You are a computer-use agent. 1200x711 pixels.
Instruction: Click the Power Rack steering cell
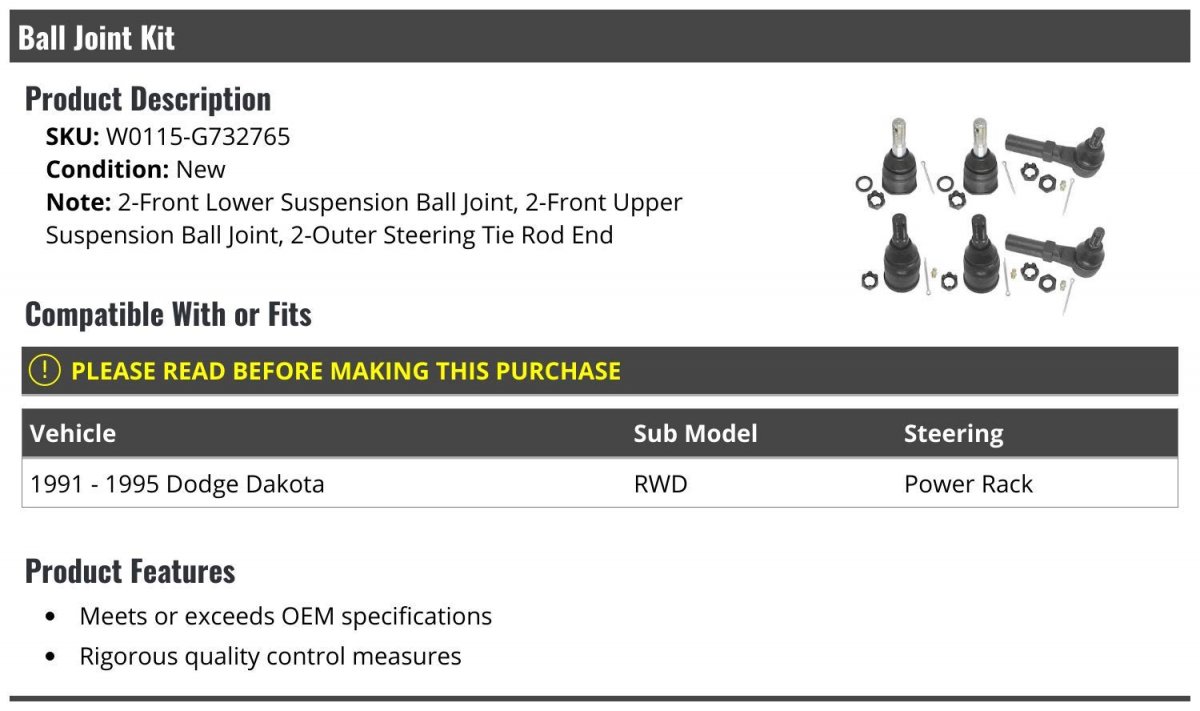pyautogui.click(x=968, y=484)
